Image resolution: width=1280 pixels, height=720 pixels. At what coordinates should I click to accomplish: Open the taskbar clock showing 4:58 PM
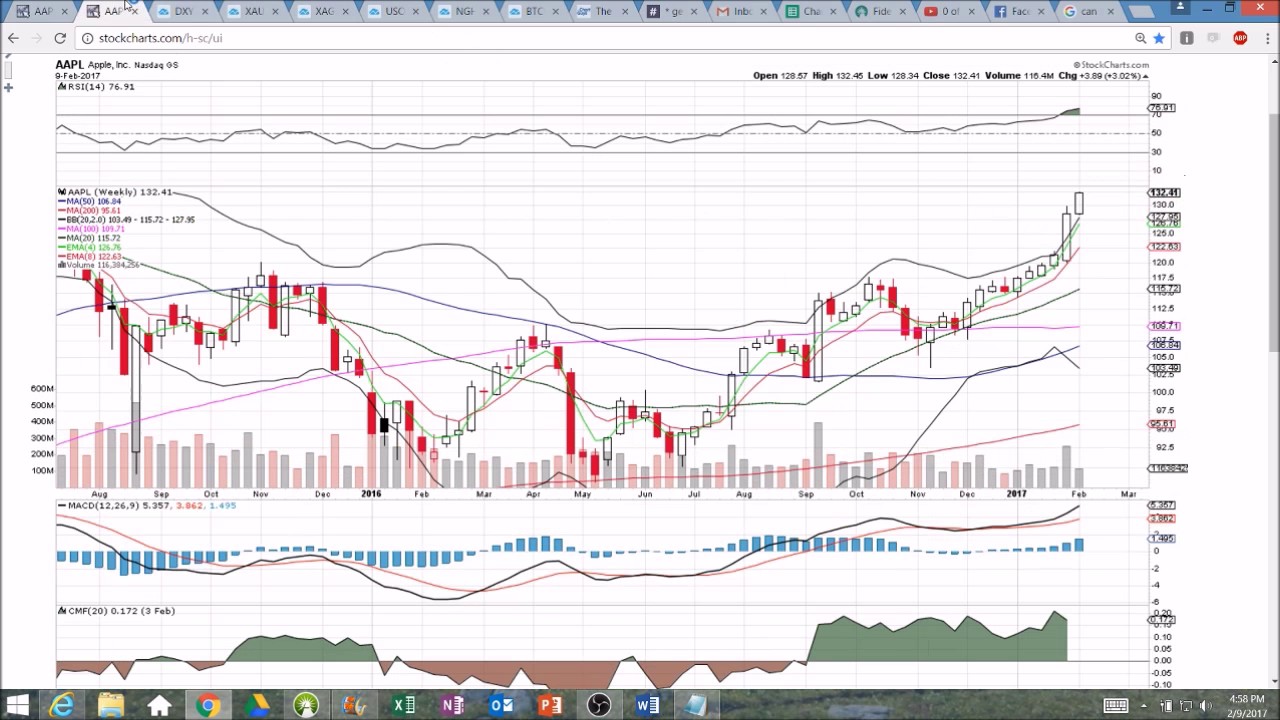(x=1246, y=706)
